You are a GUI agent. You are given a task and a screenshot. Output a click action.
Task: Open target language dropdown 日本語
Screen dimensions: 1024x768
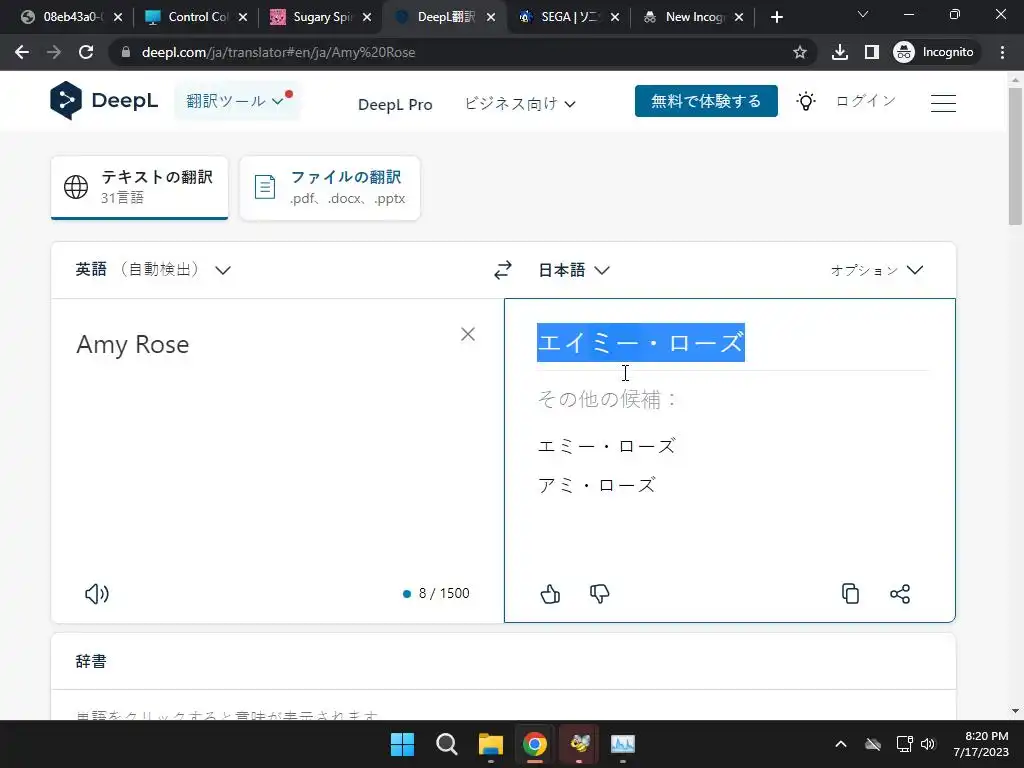click(x=573, y=270)
